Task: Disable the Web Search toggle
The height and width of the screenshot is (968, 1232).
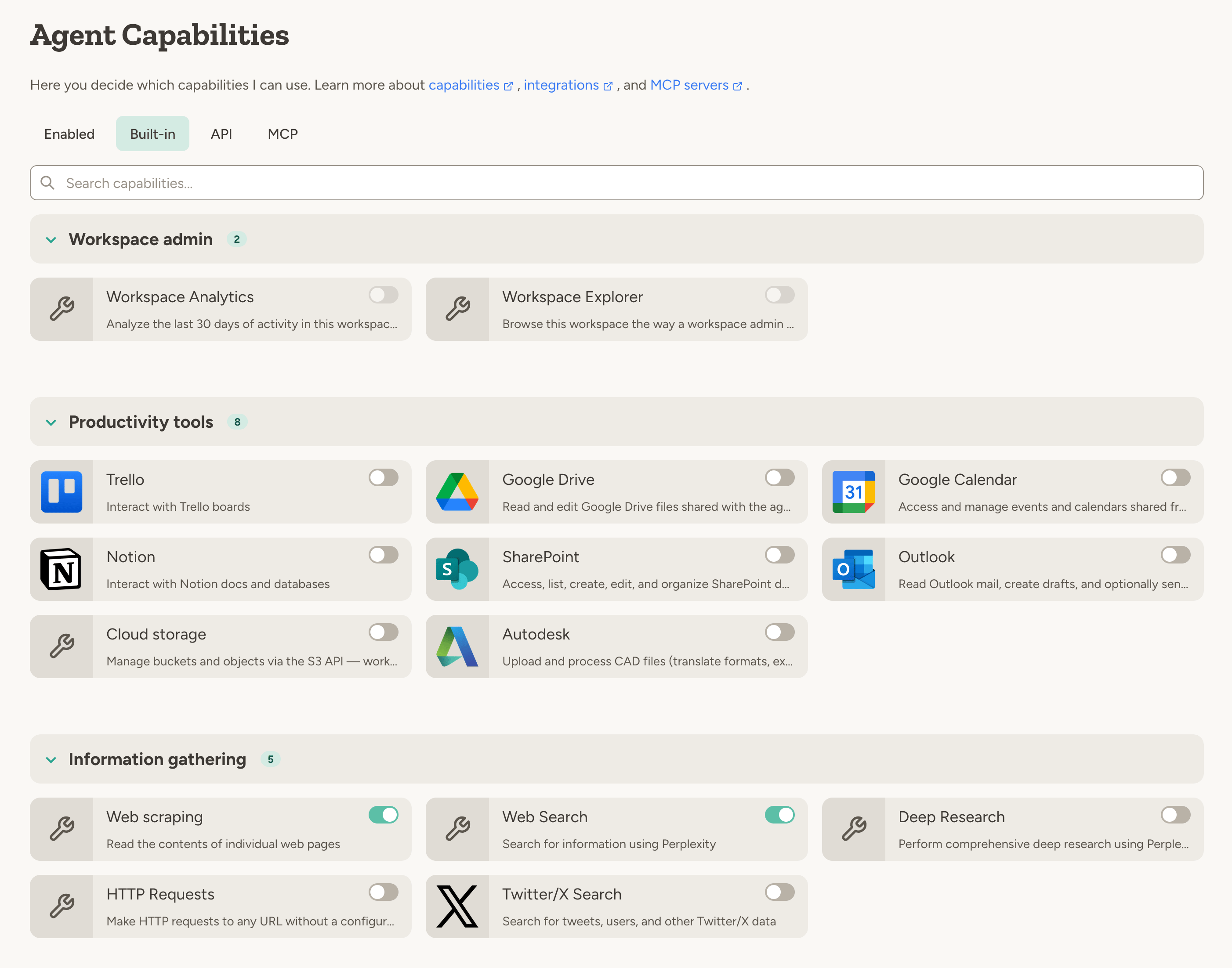Action: (x=779, y=814)
